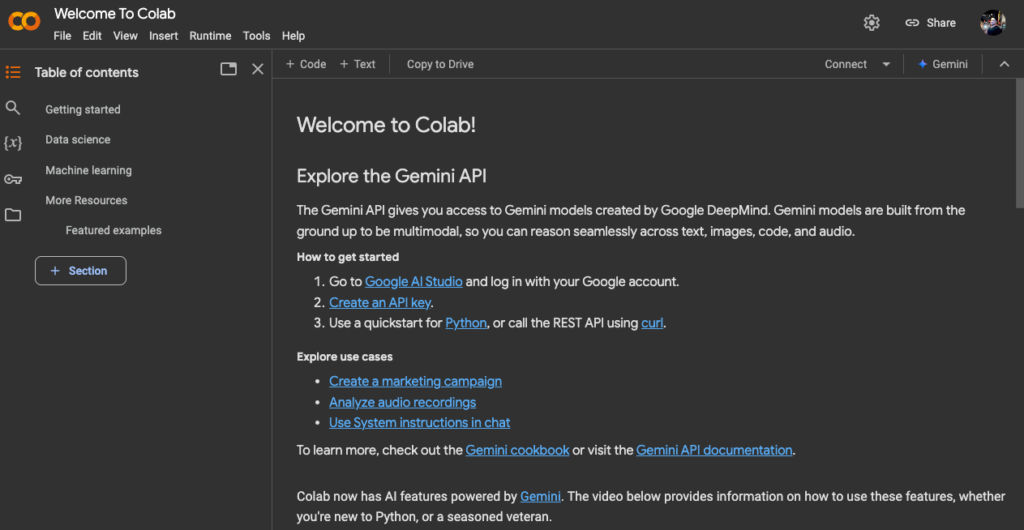Viewport: 1024px width, 530px height.
Task: Add a new Section button
Action: coord(80,271)
